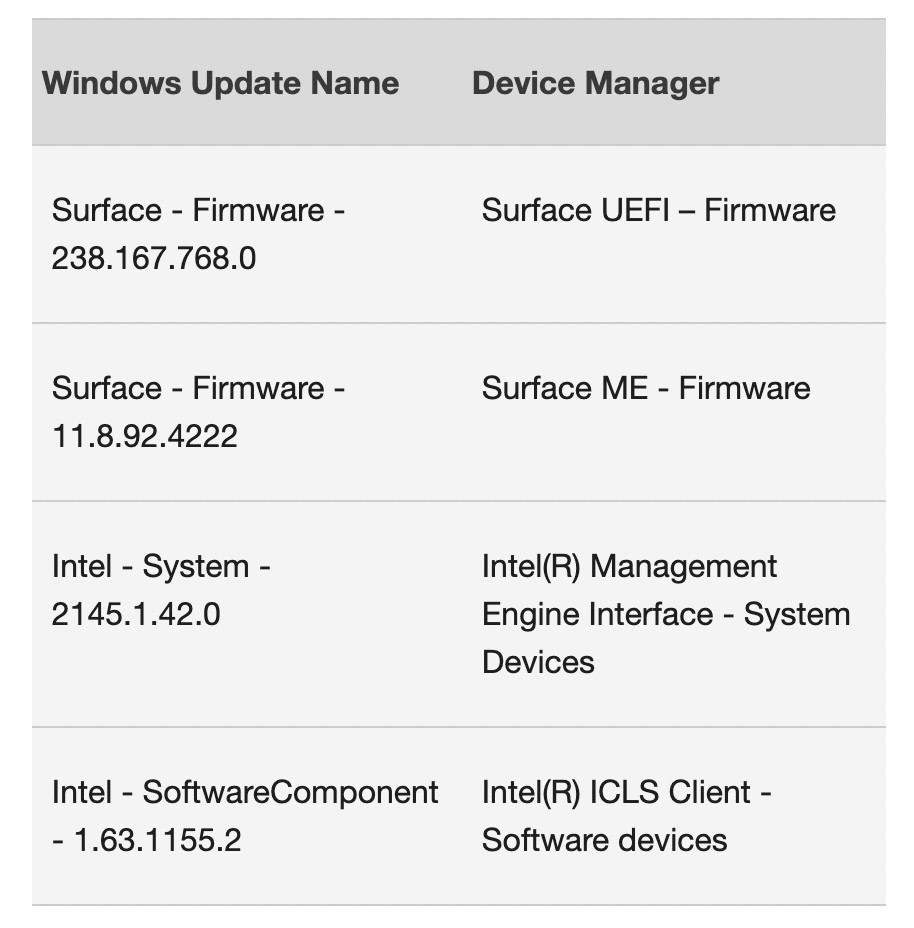This screenshot has height=928, width=914.
Task: Click the Device Manager column header
Action: tap(595, 83)
